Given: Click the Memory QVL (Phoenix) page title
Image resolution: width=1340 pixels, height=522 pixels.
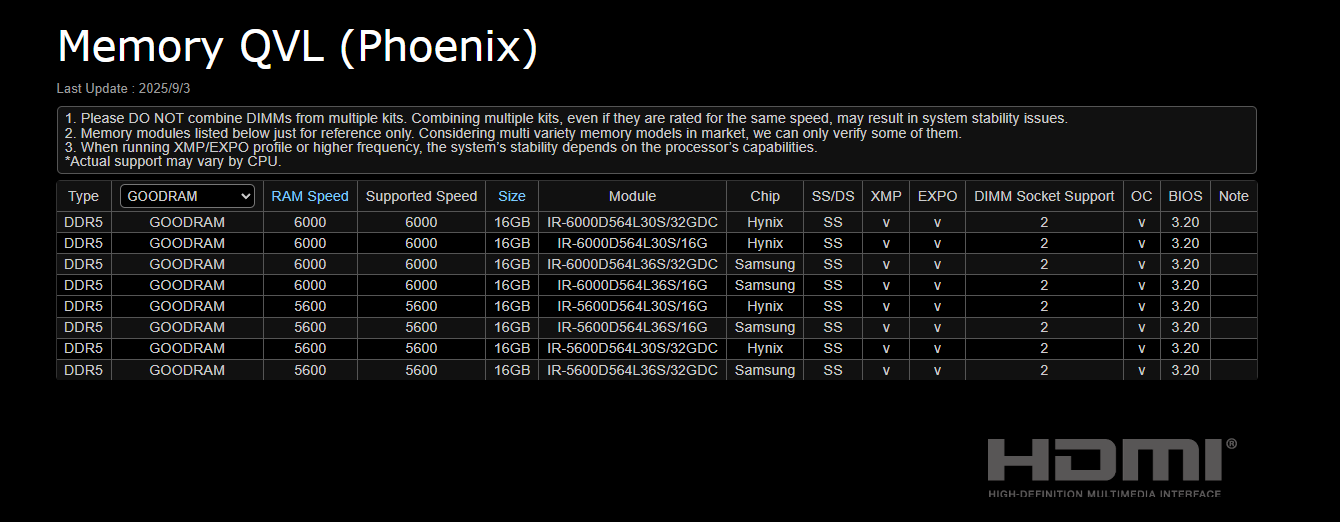Looking at the screenshot, I should pos(298,47).
